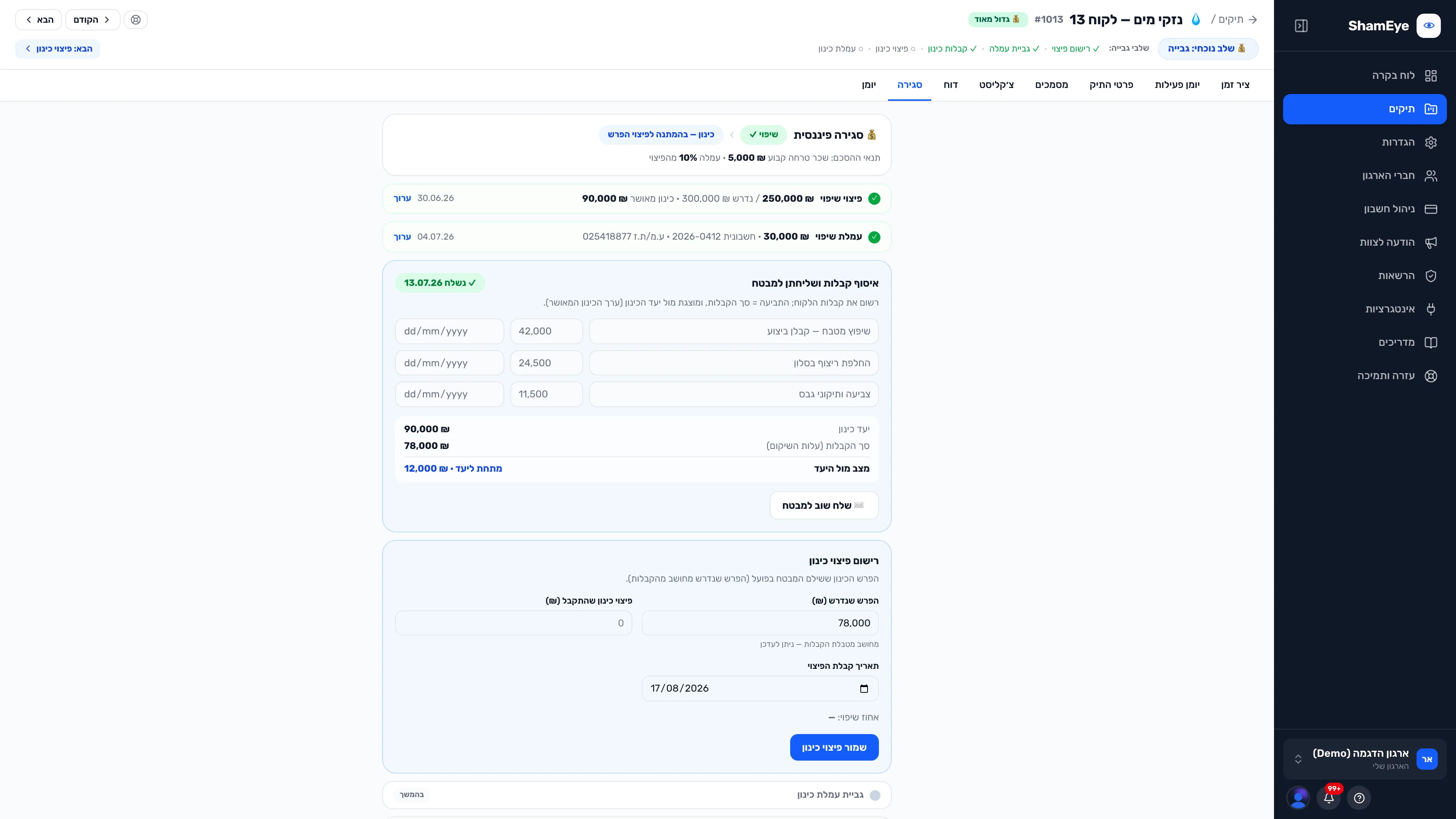
Task: Open the פרטי התיק tab
Action: pyautogui.click(x=1111, y=85)
